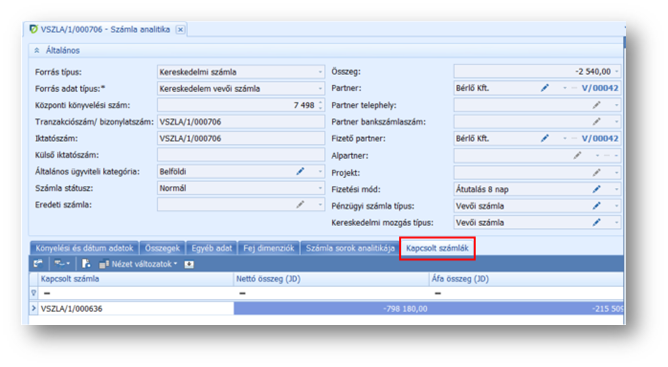Sort by Nettó összeg (JD) column header
Screen dimensions: 668x367
331,279
